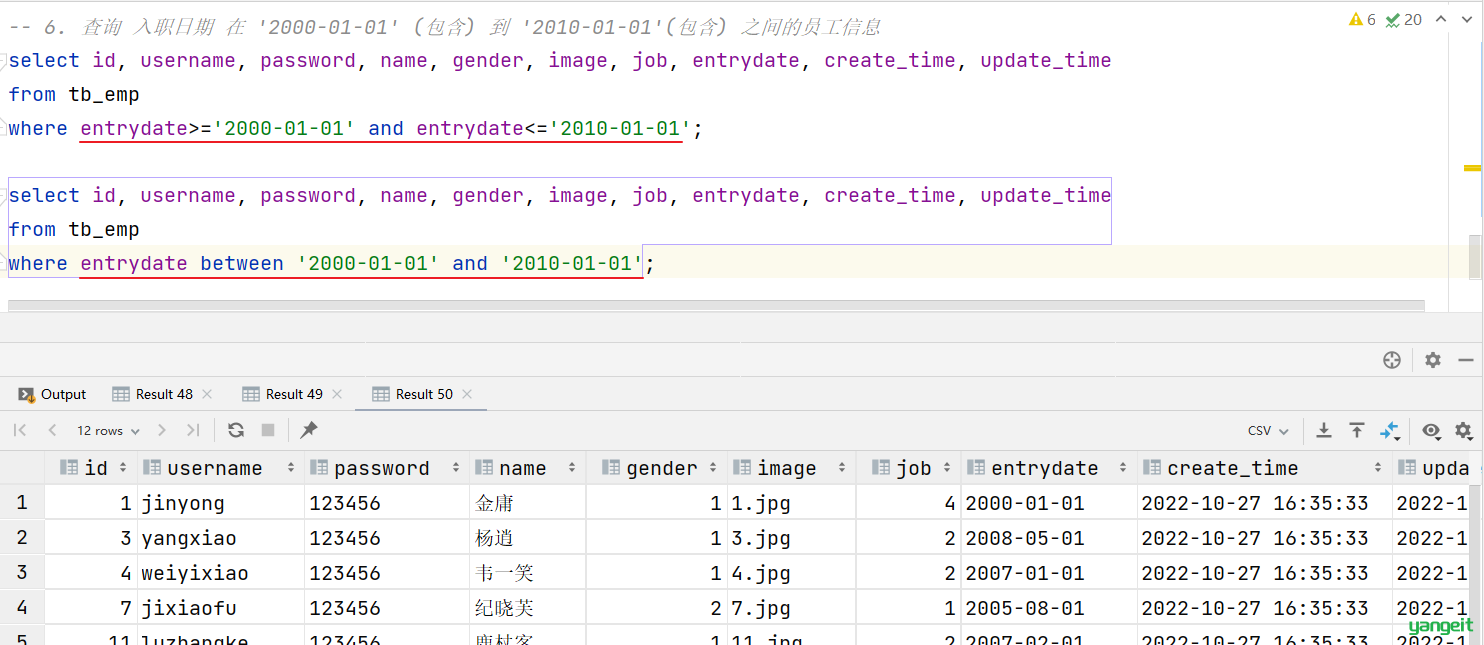The height and width of the screenshot is (645, 1484).
Task: Pin the Result 50 tab
Action: pyautogui.click(x=309, y=430)
